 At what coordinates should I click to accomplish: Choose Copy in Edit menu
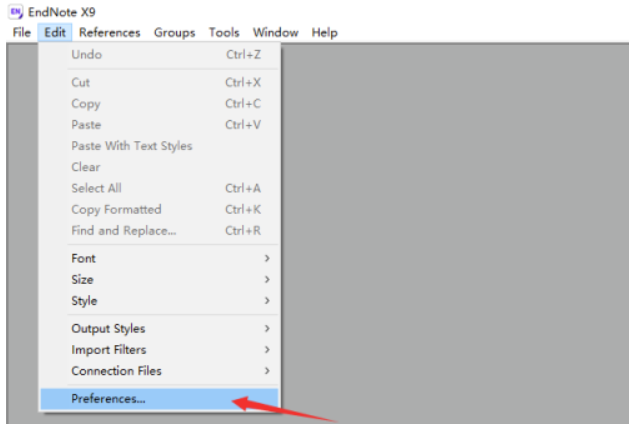coord(159,104)
